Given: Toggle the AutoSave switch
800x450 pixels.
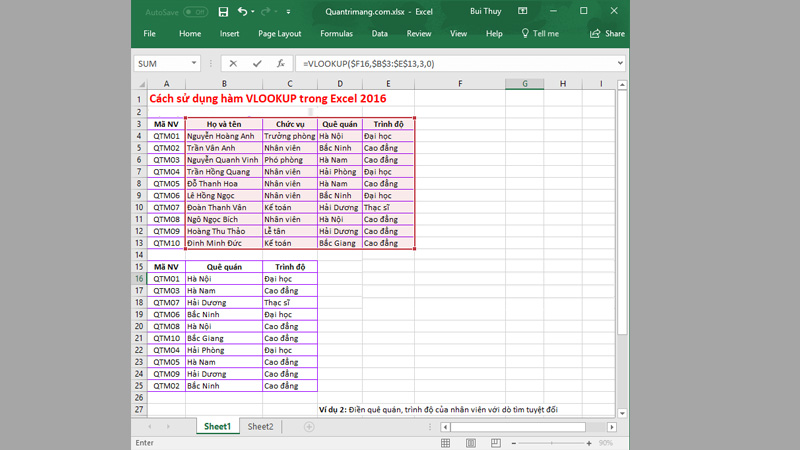Looking at the screenshot, I should point(195,12).
